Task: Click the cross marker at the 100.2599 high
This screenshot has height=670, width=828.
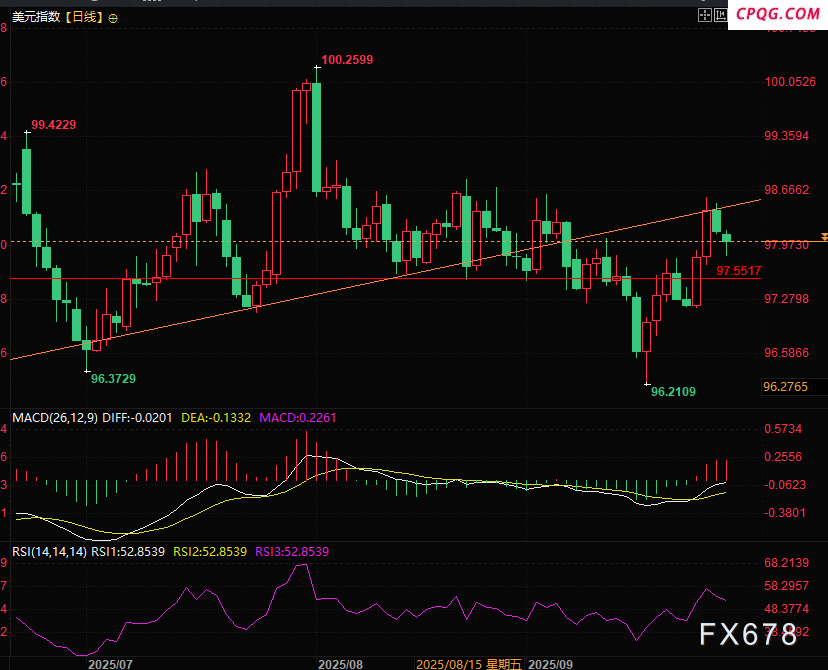Action: (x=317, y=67)
